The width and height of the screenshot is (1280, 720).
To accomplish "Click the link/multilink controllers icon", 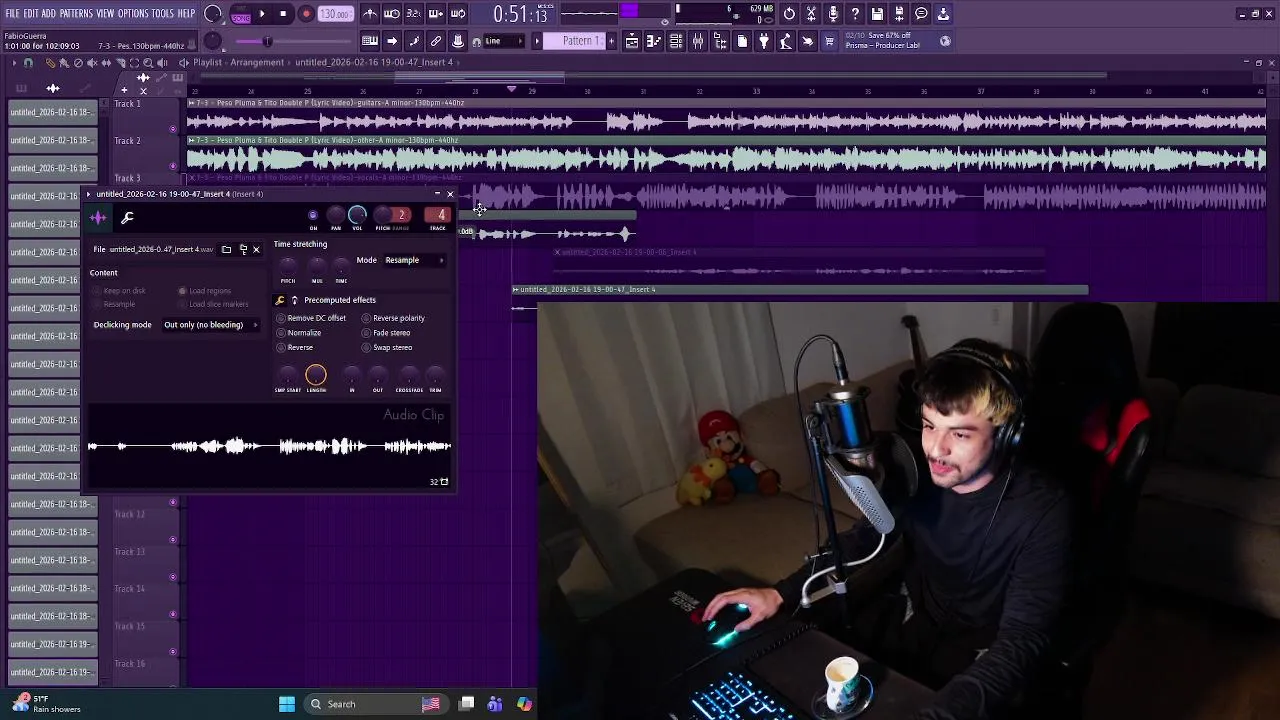I will pos(436,41).
